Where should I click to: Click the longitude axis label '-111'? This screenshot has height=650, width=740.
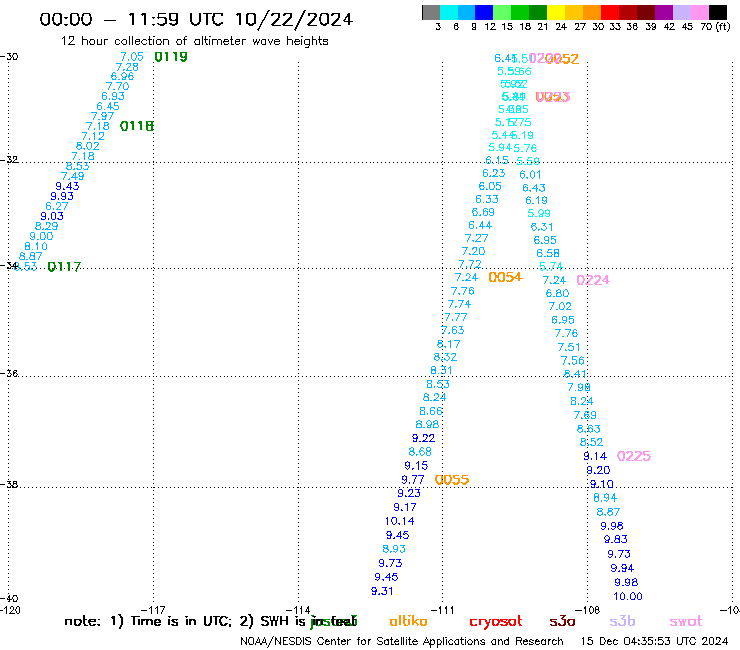442,610
